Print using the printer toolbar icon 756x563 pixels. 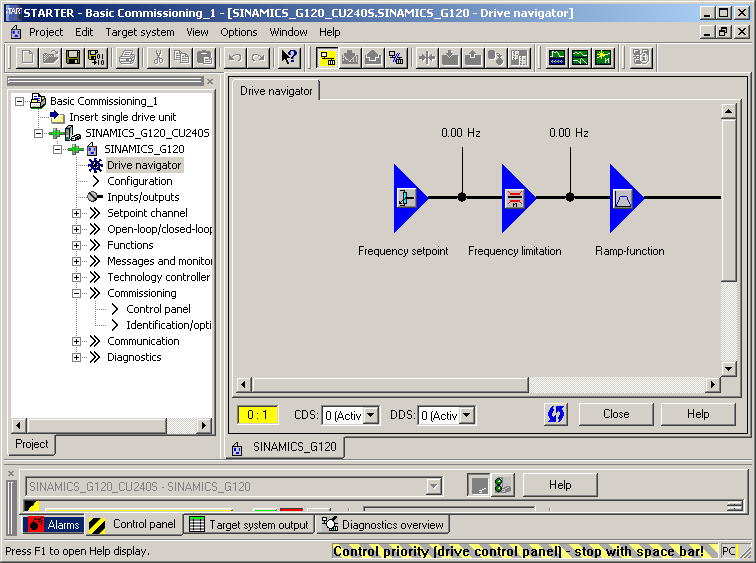tap(128, 58)
